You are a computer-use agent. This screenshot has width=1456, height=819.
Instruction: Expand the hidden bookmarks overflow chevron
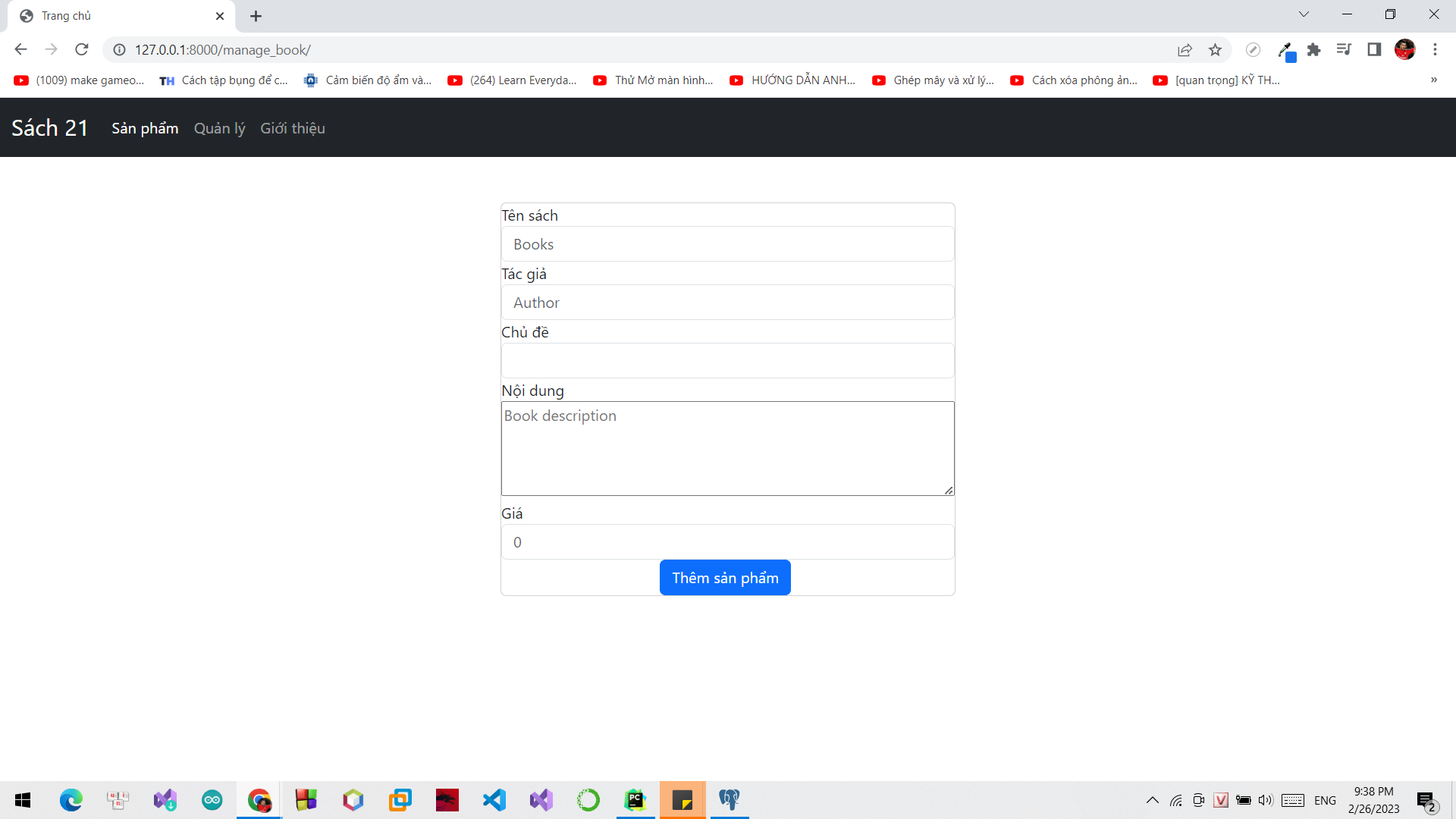[1434, 80]
